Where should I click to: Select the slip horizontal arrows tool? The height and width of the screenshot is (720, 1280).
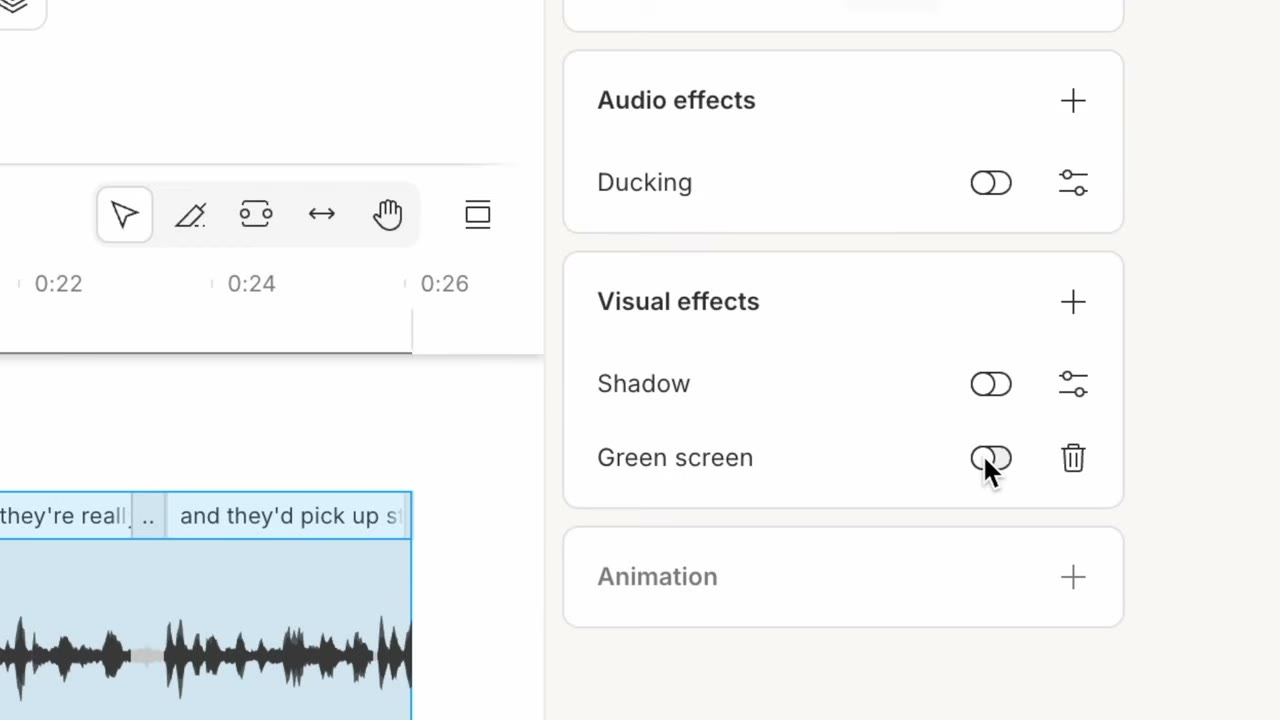point(322,214)
